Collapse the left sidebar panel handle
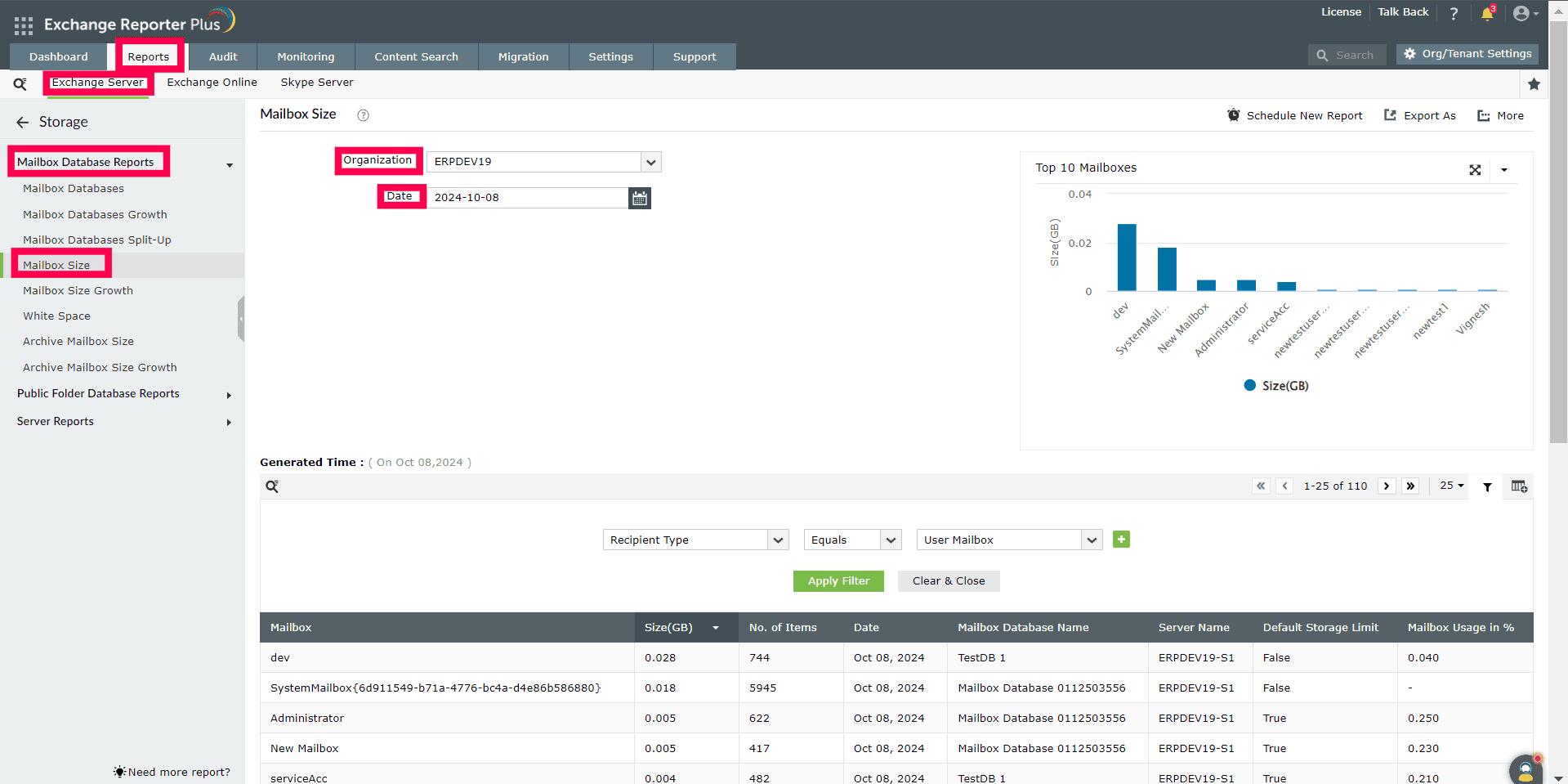 (241, 319)
